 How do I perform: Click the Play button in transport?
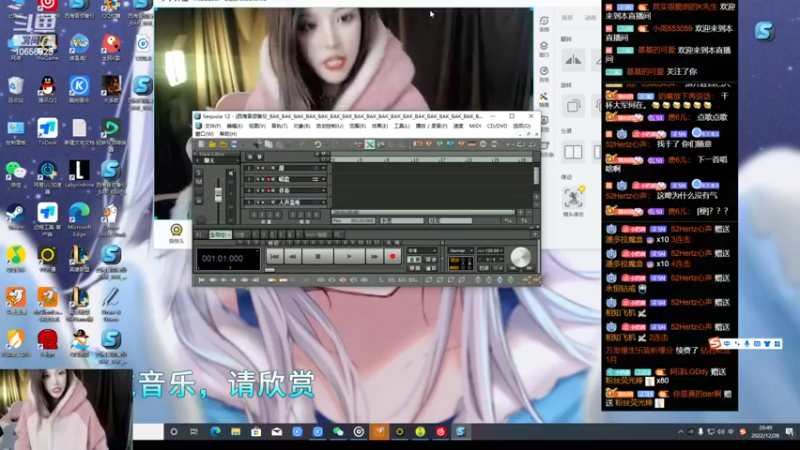[349, 257]
